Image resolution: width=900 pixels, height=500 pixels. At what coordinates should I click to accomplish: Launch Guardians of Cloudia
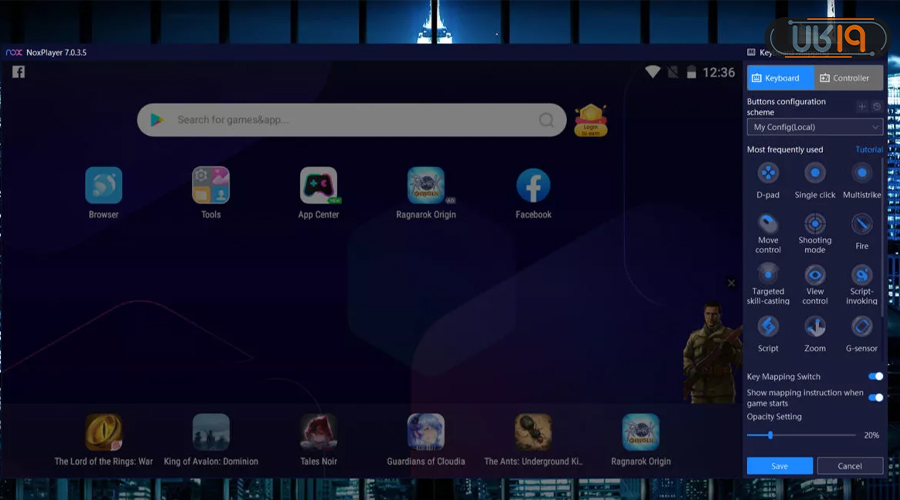426,432
